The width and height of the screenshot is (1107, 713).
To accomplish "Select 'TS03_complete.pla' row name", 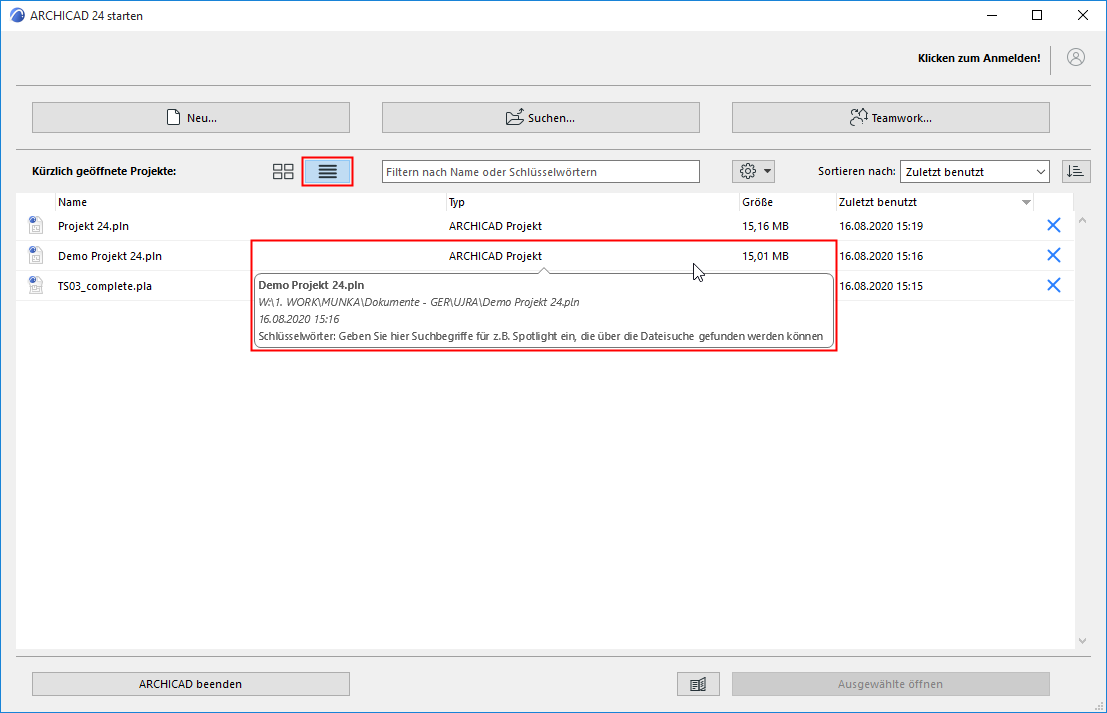I will 104,286.
